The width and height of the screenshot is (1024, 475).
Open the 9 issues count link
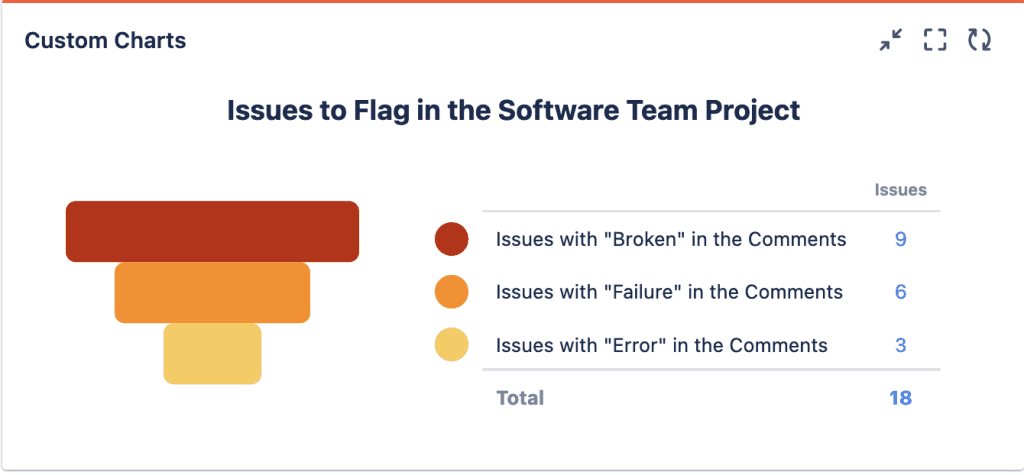click(x=901, y=239)
